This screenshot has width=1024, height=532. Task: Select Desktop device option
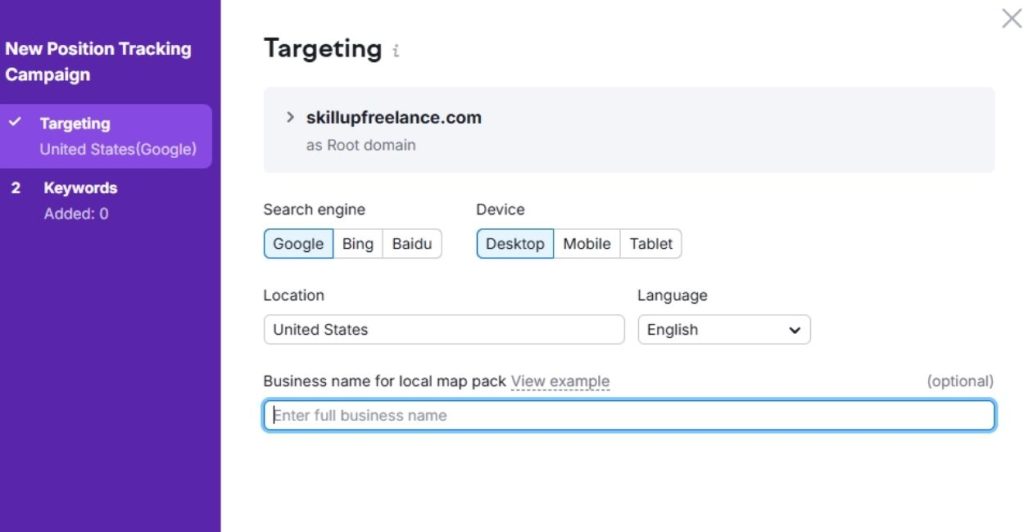(515, 244)
